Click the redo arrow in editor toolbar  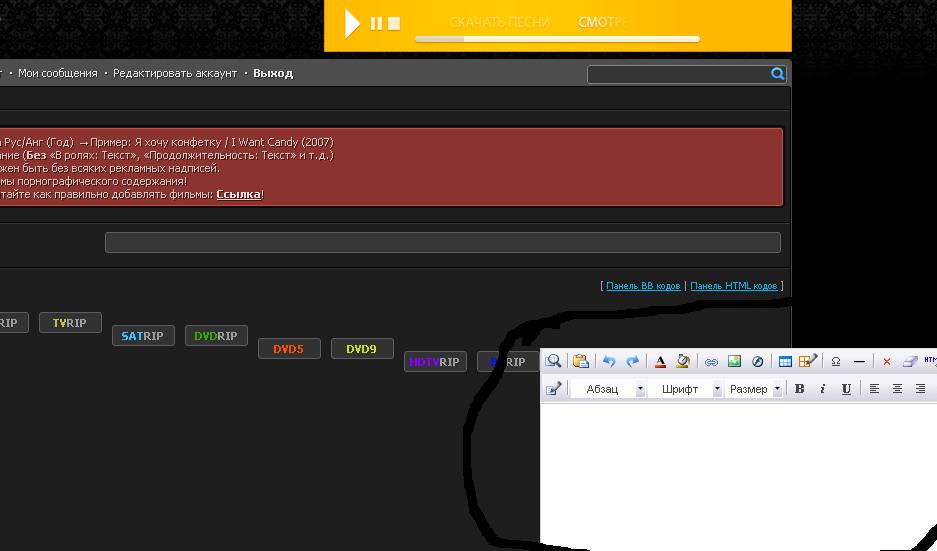pyautogui.click(x=632, y=362)
